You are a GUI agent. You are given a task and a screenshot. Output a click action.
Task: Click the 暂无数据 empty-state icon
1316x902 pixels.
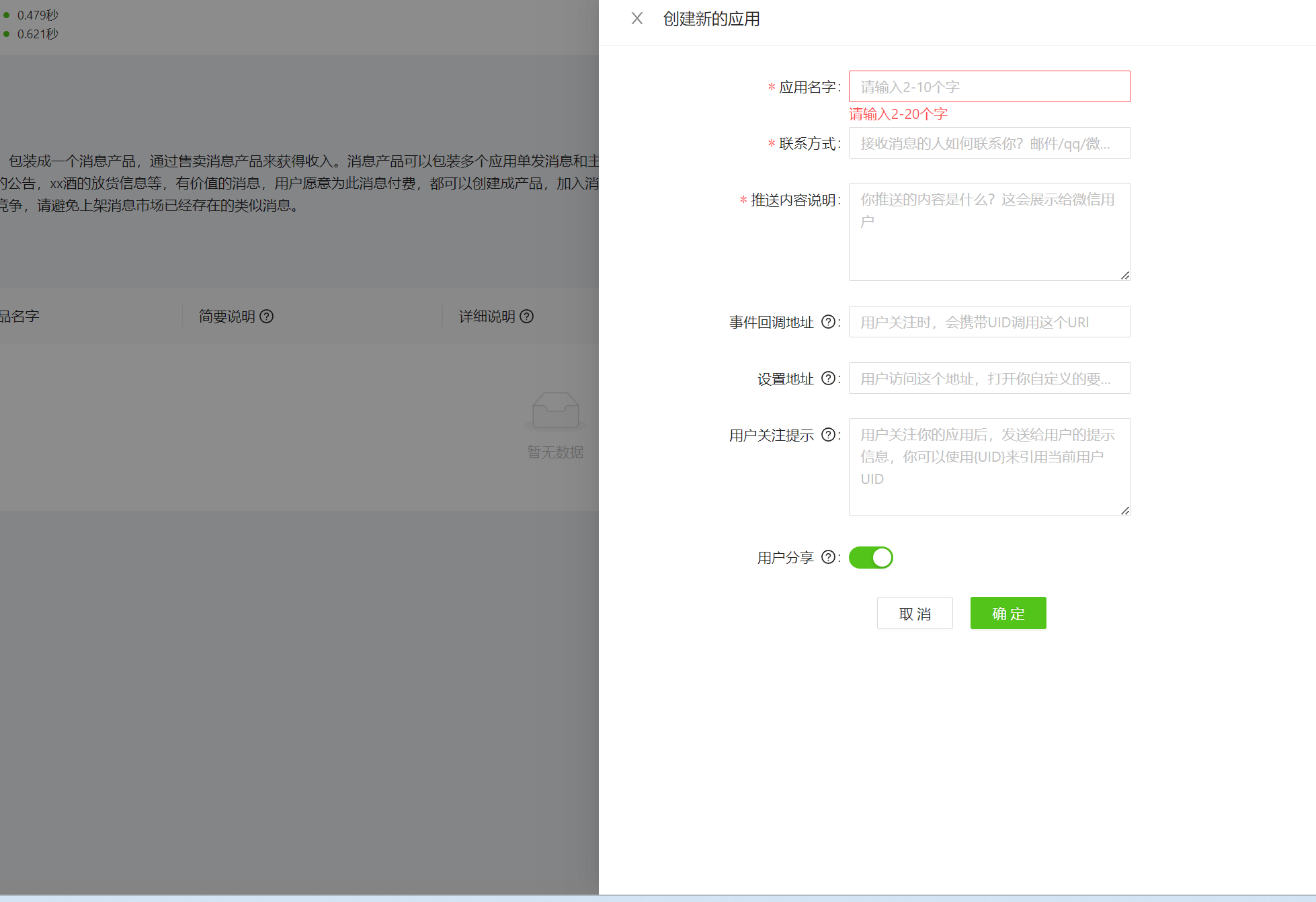click(555, 410)
